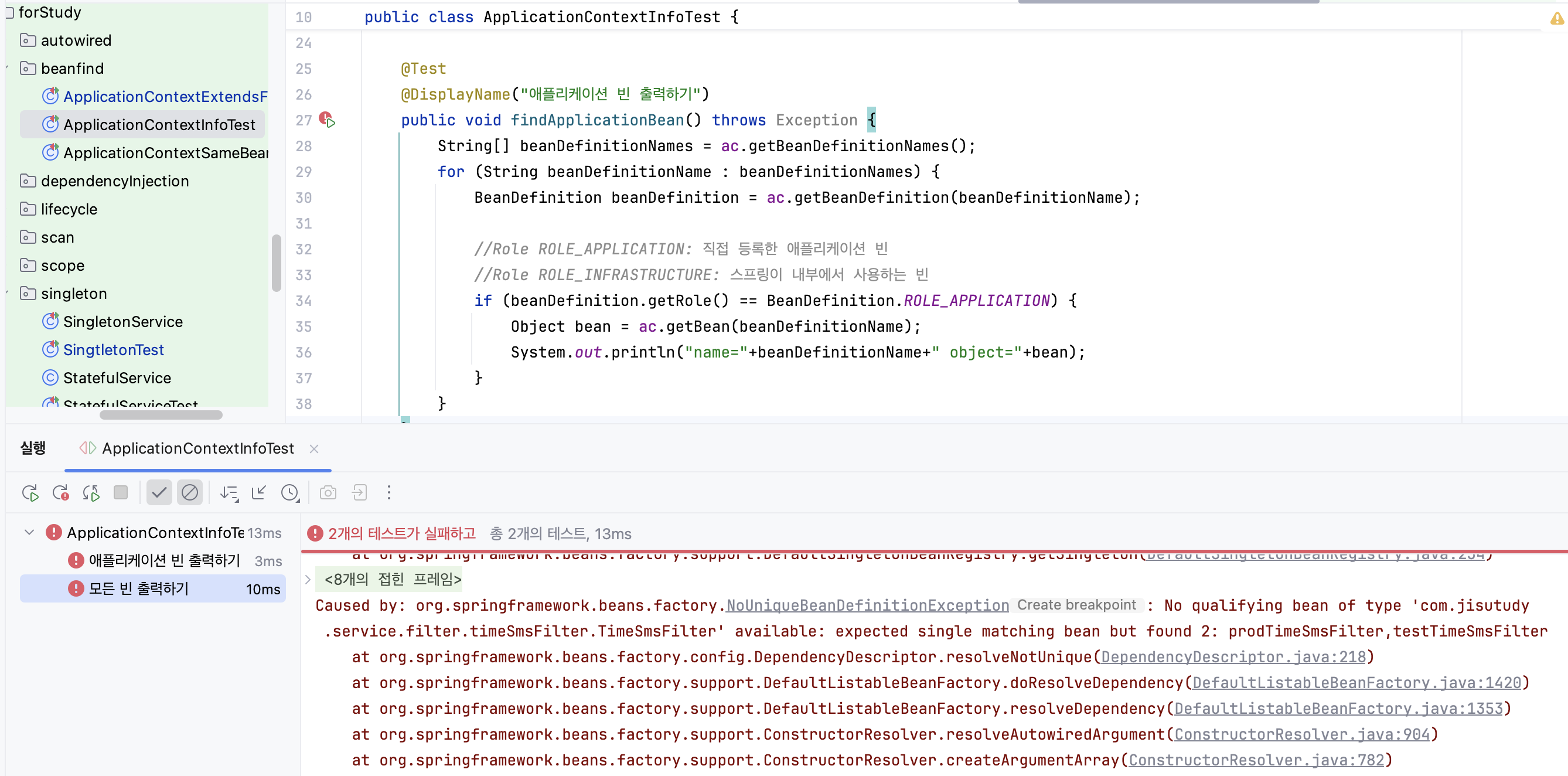Viewport: 1568px width, 776px height.
Task: Toggle show ignored tests button
Action: [x=190, y=492]
